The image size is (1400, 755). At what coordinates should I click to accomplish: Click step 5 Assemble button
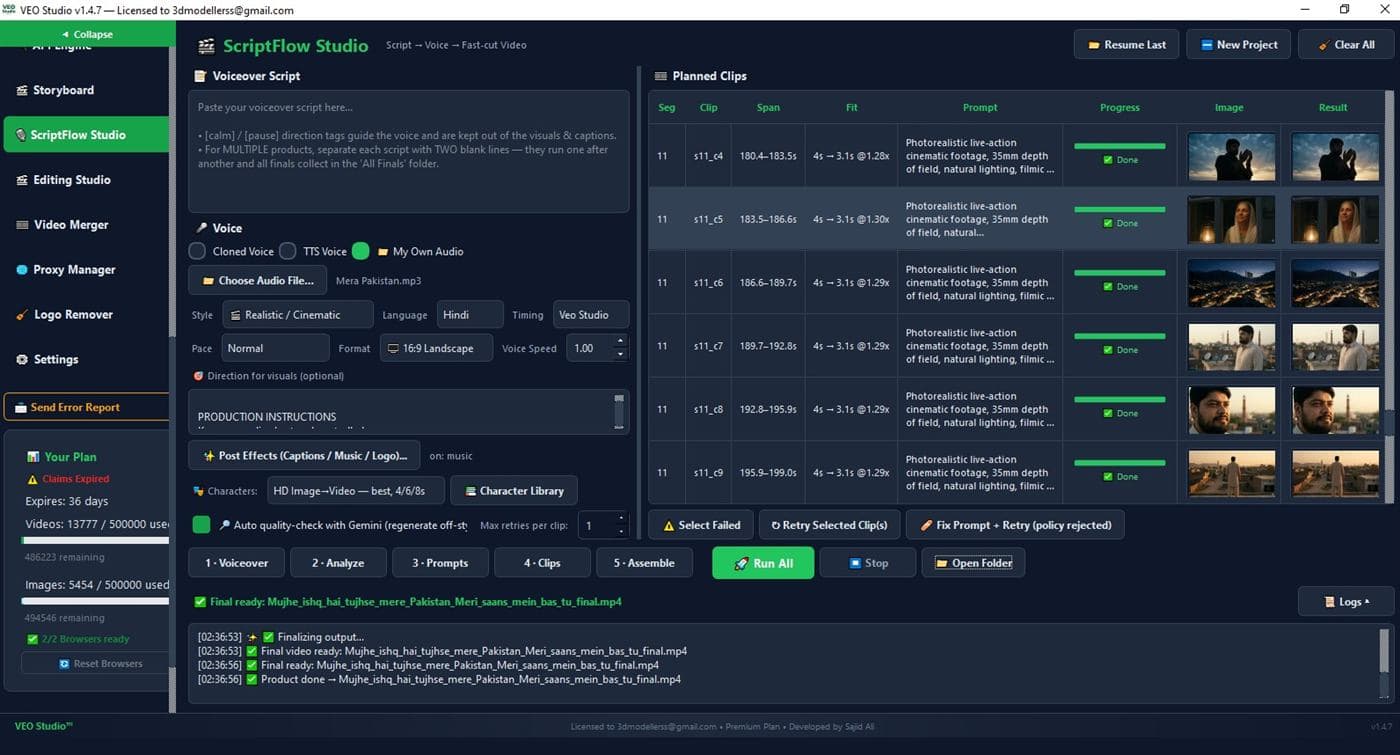(644, 563)
